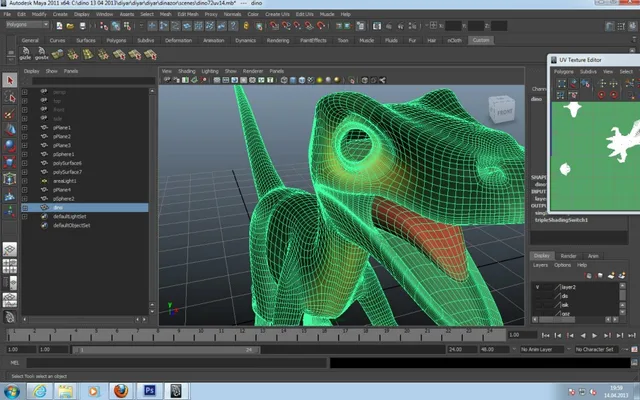Activate the Scale tool
This screenshot has height=400, width=640.
click(x=10, y=162)
